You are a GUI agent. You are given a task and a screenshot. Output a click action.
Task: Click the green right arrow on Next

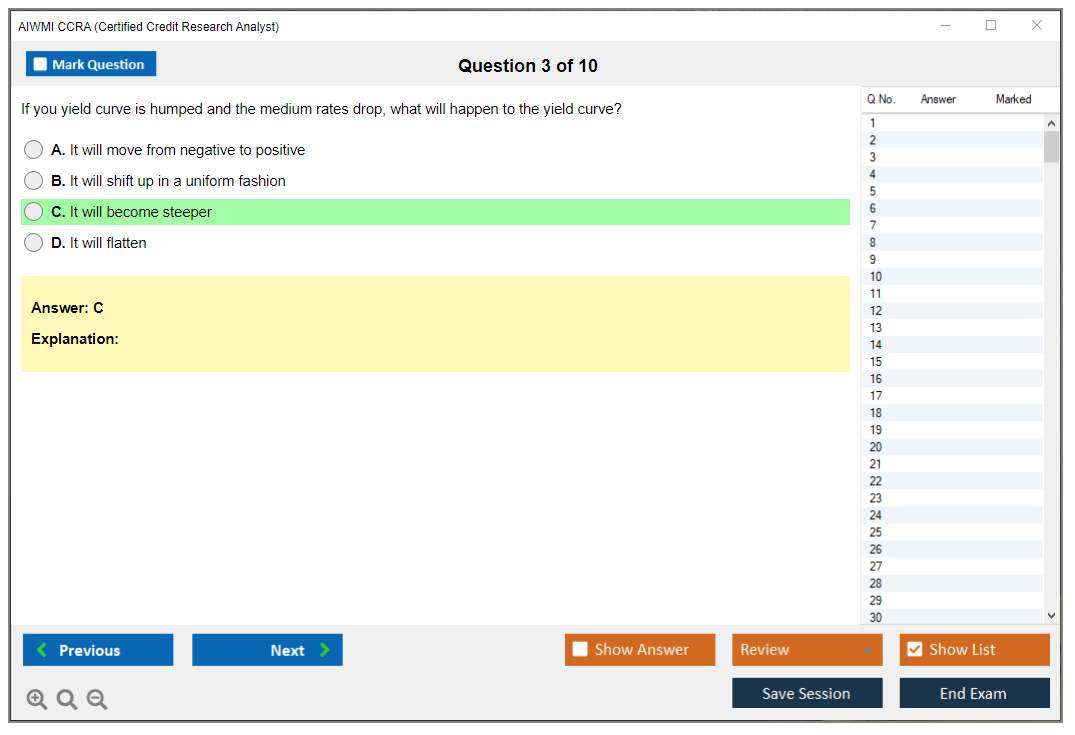(324, 650)
